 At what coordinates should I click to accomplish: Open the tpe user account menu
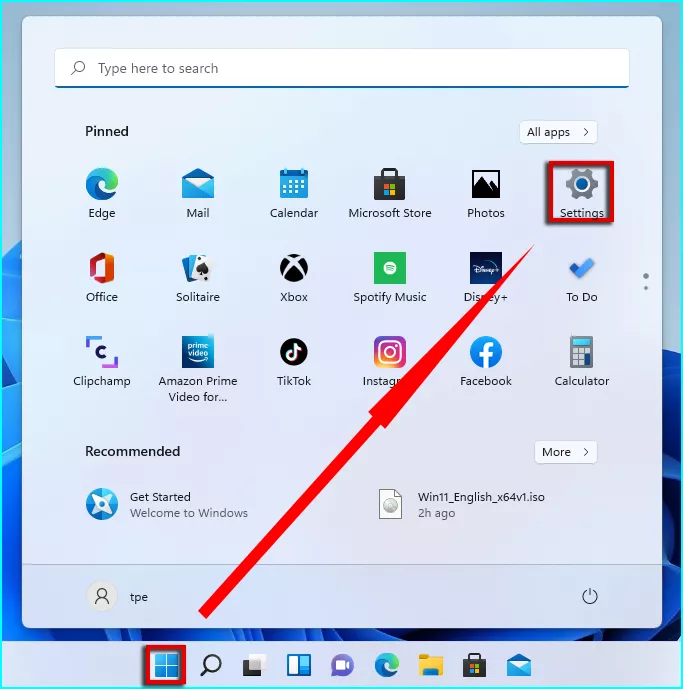pos(117,596)
